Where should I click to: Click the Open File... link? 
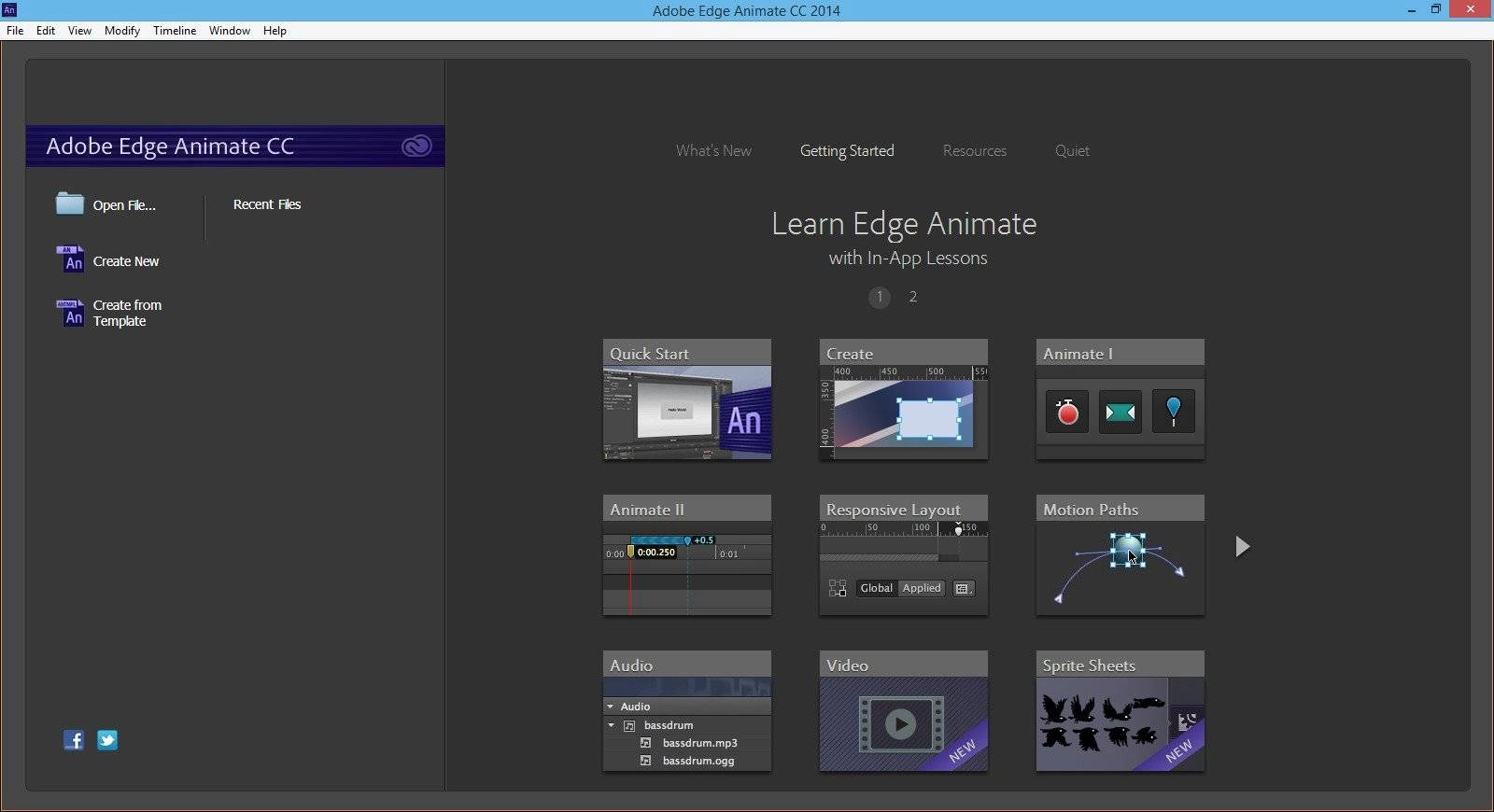(124, 205)
